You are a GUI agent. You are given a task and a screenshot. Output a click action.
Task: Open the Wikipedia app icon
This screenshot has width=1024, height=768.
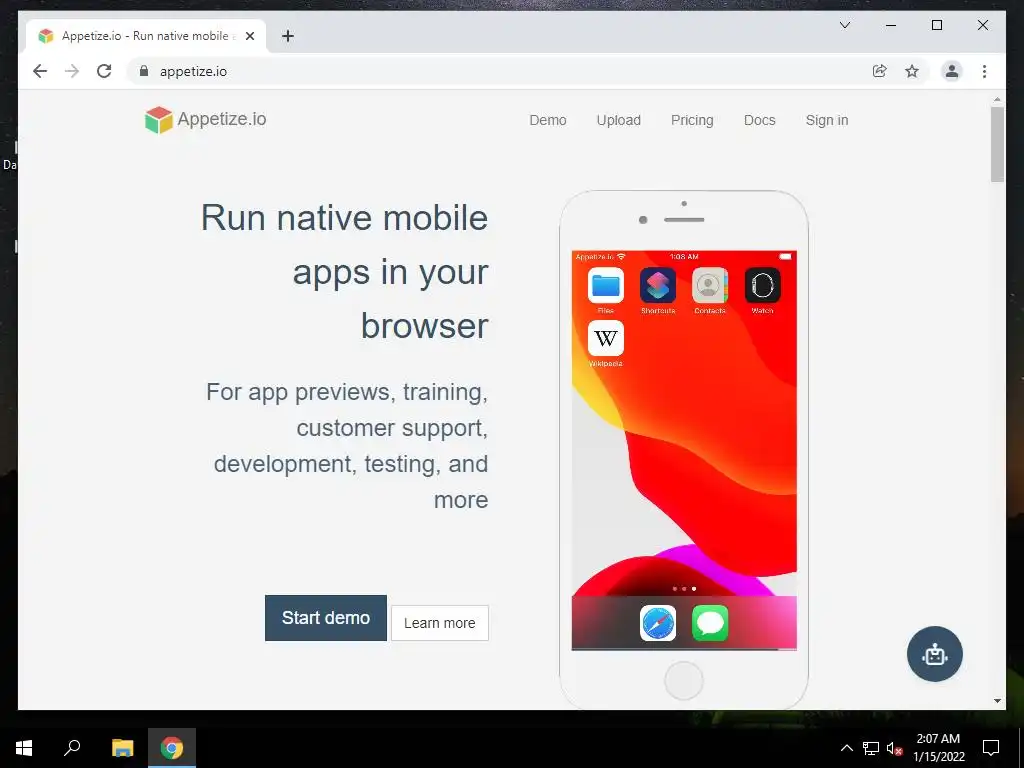click(605, 338)
